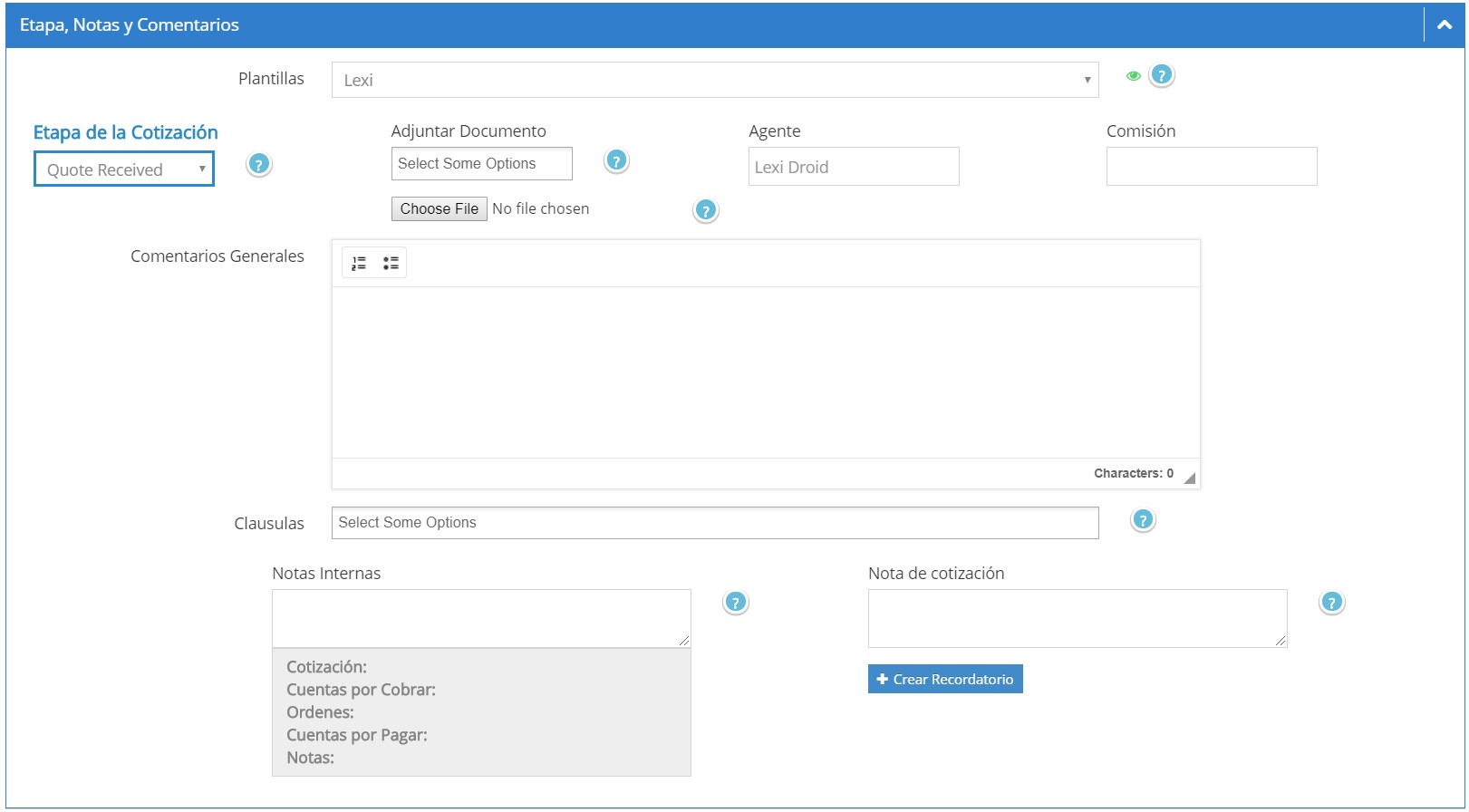1469x812 pixels.
Task: Click the Cuentas por Cobrar: line
Action: pos(361,690)
